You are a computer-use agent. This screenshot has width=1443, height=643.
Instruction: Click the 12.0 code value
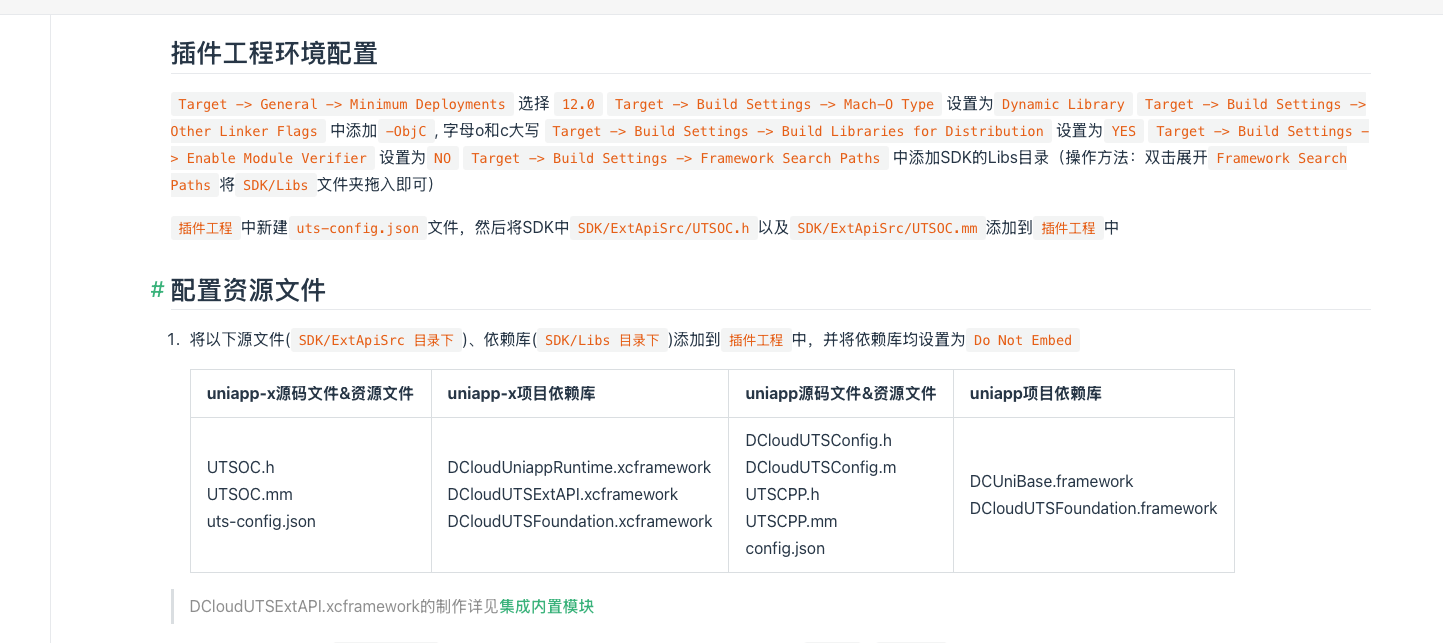coord(578,104)
